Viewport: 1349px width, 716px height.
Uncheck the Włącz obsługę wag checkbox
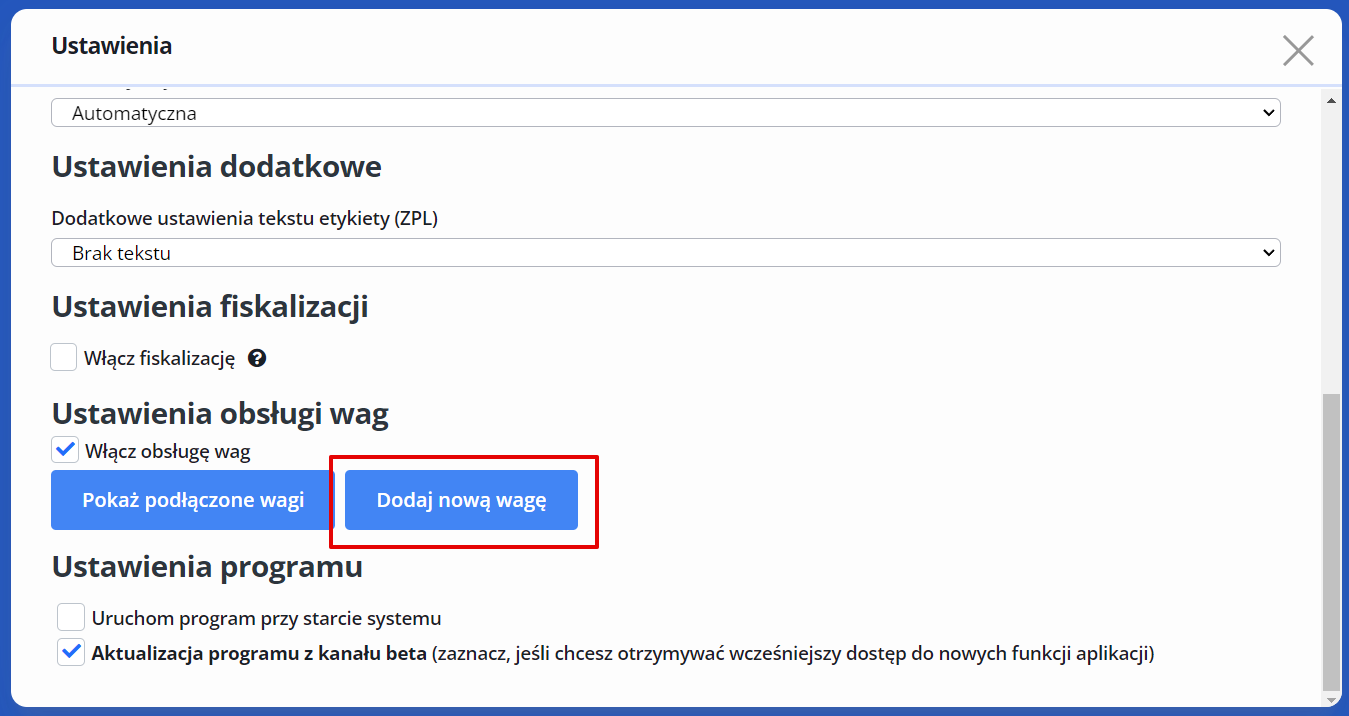pyautogui.click(x=65, y=450)
